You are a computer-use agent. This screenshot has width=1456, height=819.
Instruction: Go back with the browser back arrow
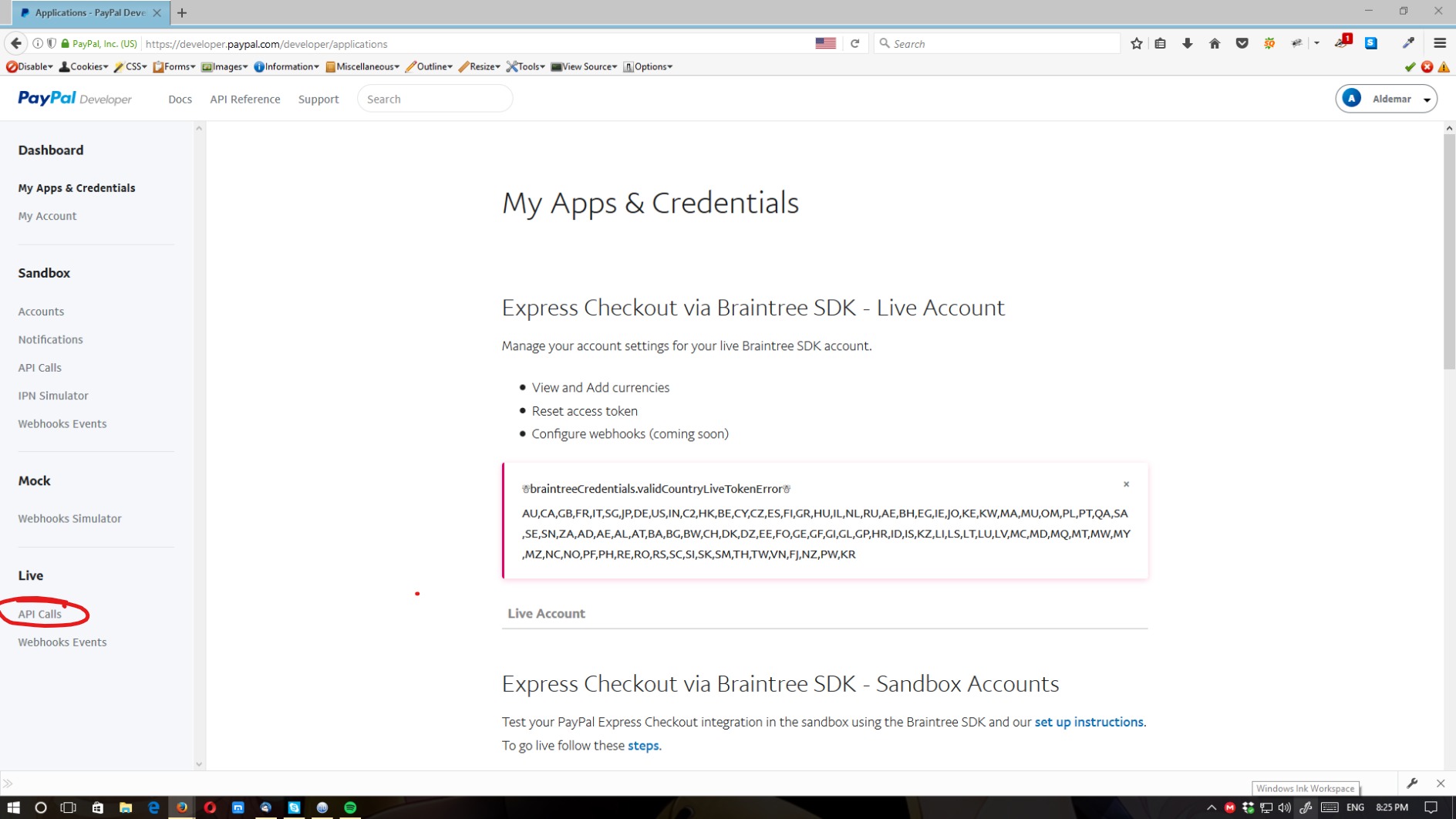(16, 44)
